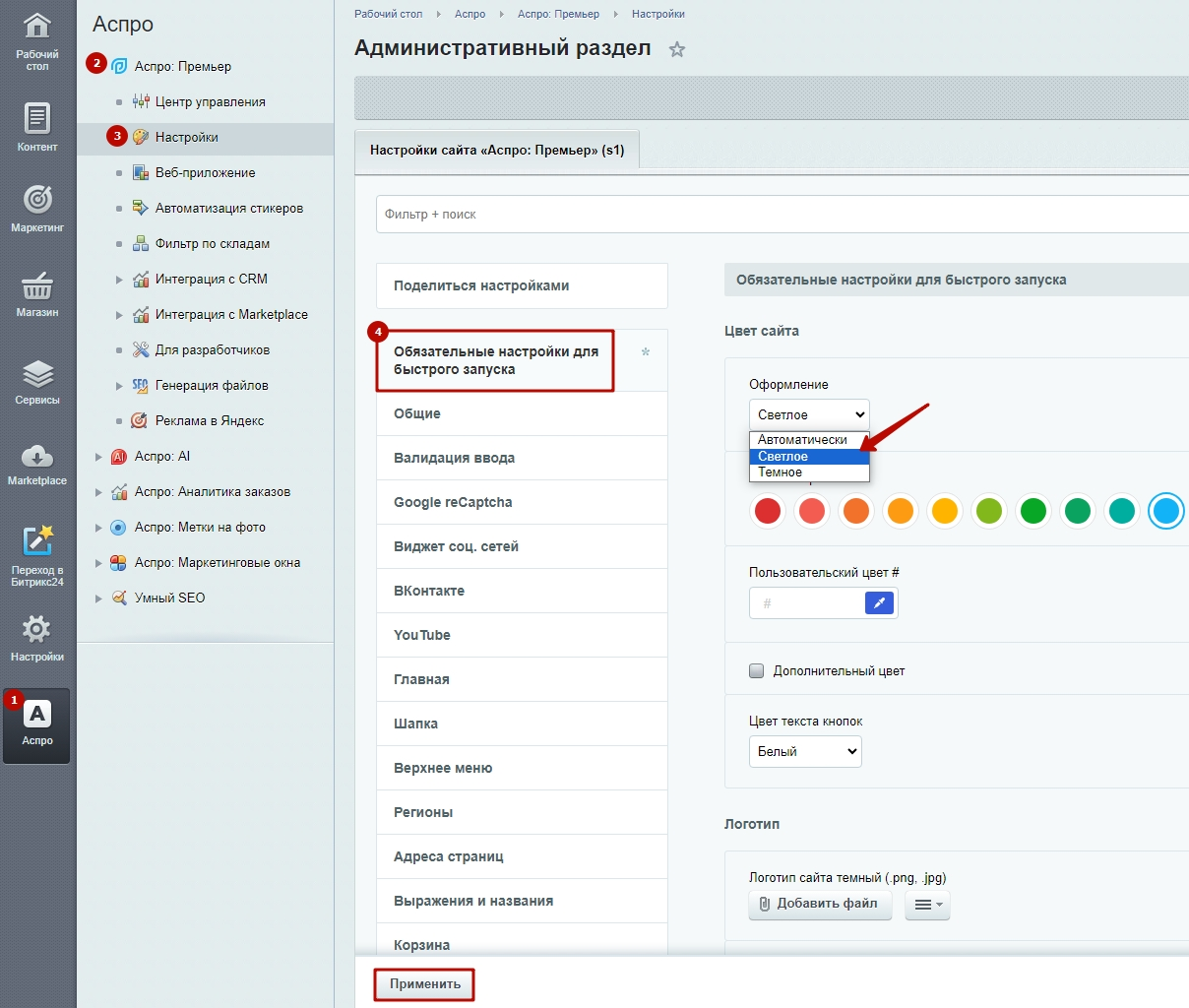Open the Настройки сайта «Аспро: Премьер» tab
This screenshot has width=1189, height=1008.
[x=497, y=151]
